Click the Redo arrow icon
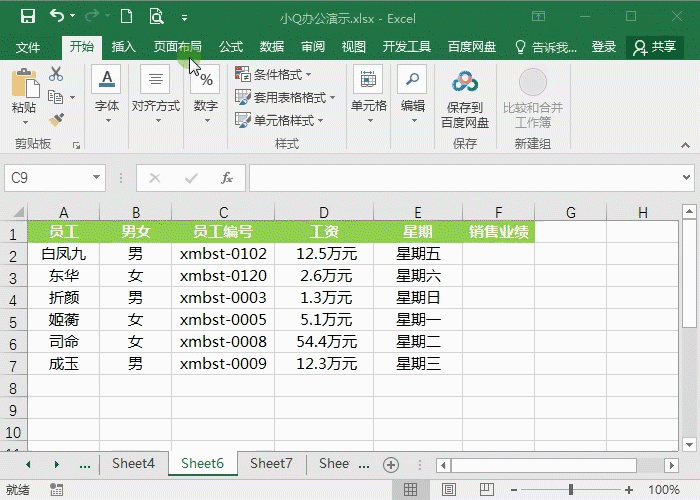Screen dimensions: 700x500 pos(92,16)
